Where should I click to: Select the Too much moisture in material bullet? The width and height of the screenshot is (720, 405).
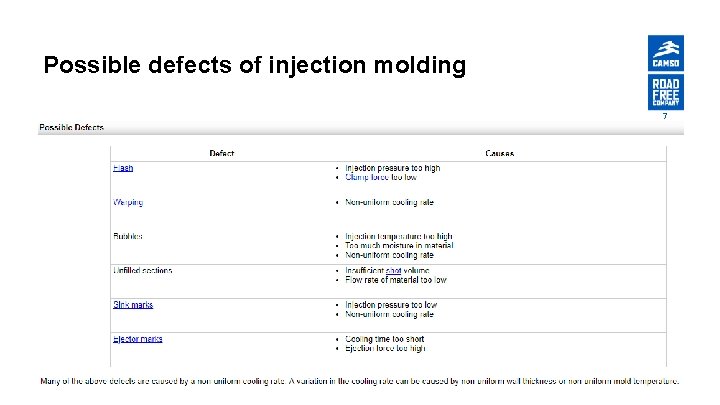399,246
